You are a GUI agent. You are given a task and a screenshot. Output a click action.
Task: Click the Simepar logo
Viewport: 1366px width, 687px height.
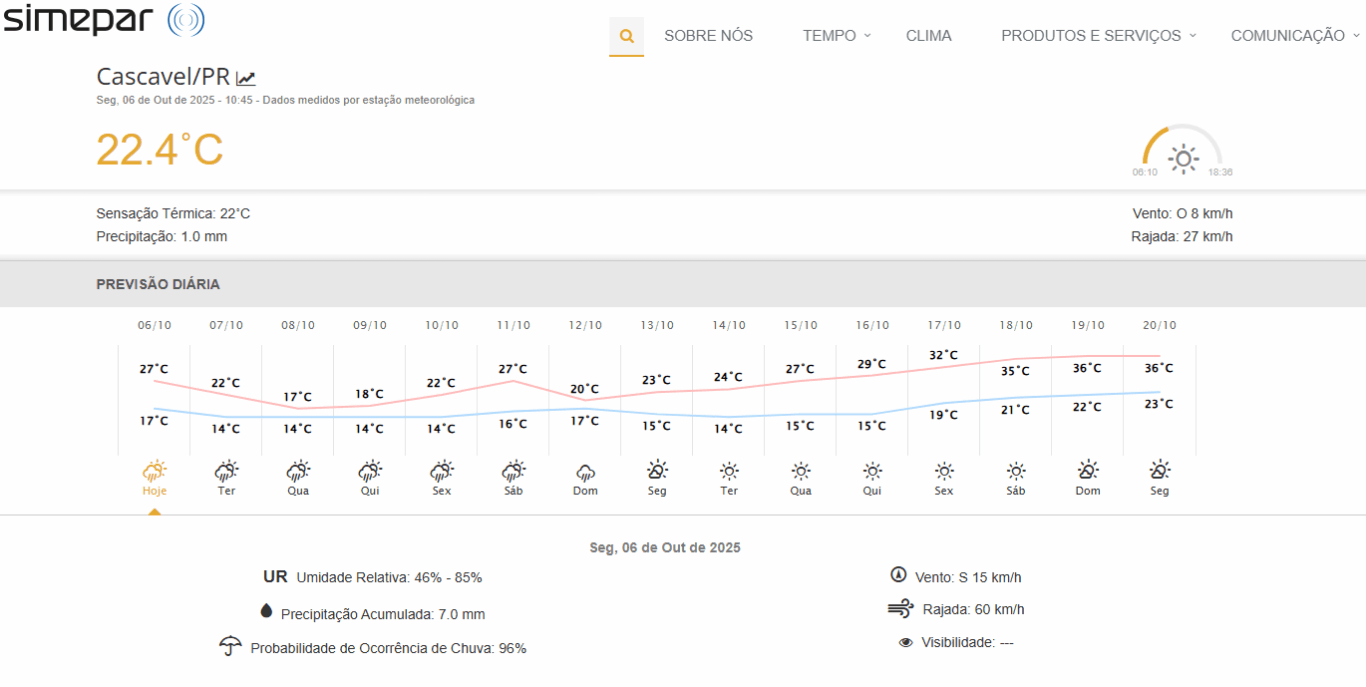click(103, 20)
